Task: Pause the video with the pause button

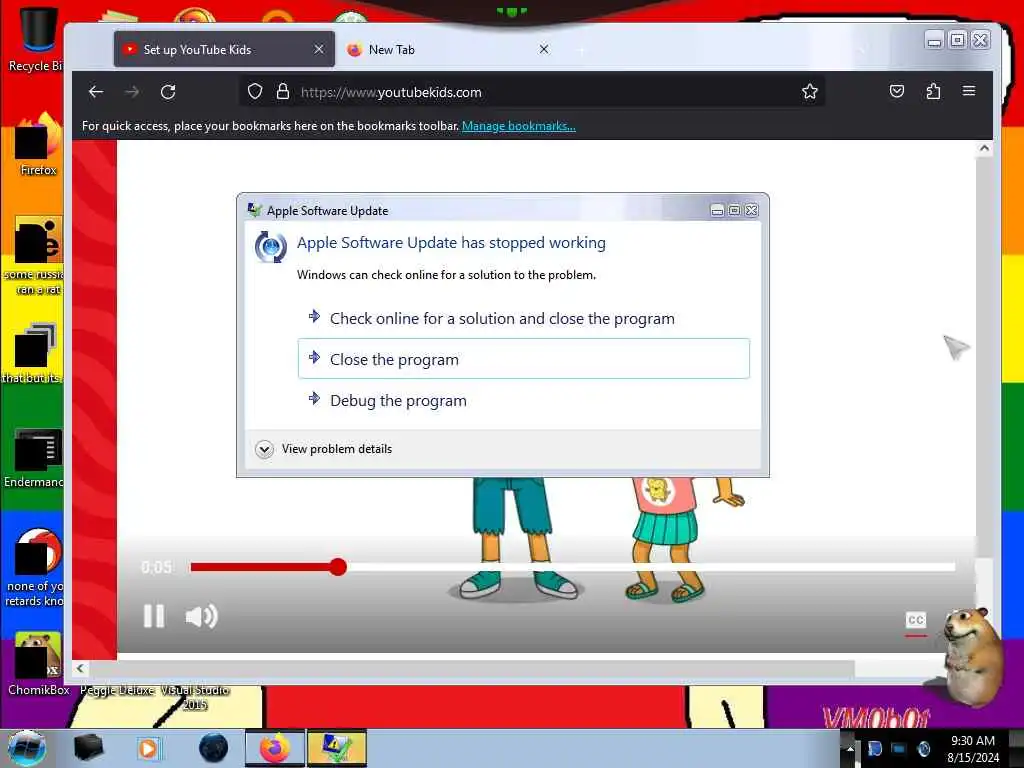Action: click(154, 616)
